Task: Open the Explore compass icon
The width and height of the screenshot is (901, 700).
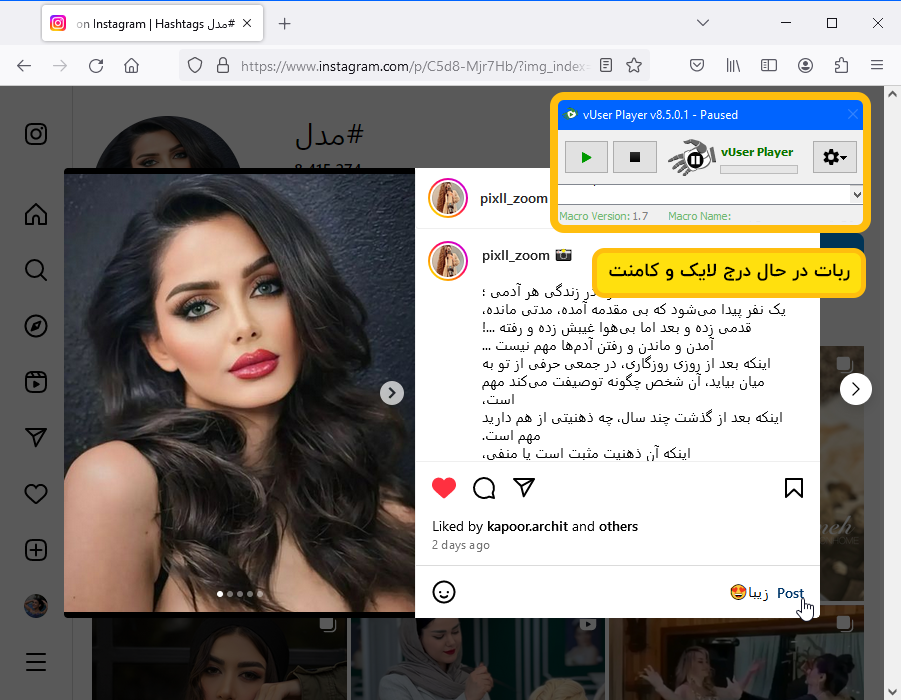Action: pyautogui.click(x=36, y=326)
